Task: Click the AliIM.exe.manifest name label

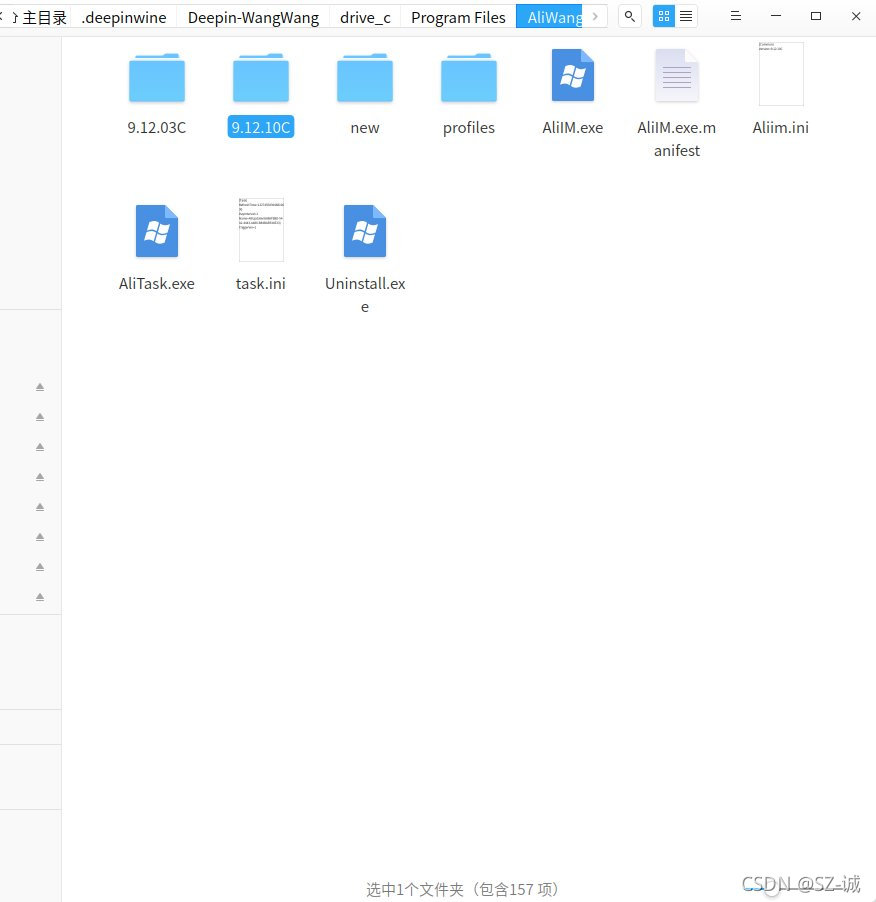Action: [676, 139]
